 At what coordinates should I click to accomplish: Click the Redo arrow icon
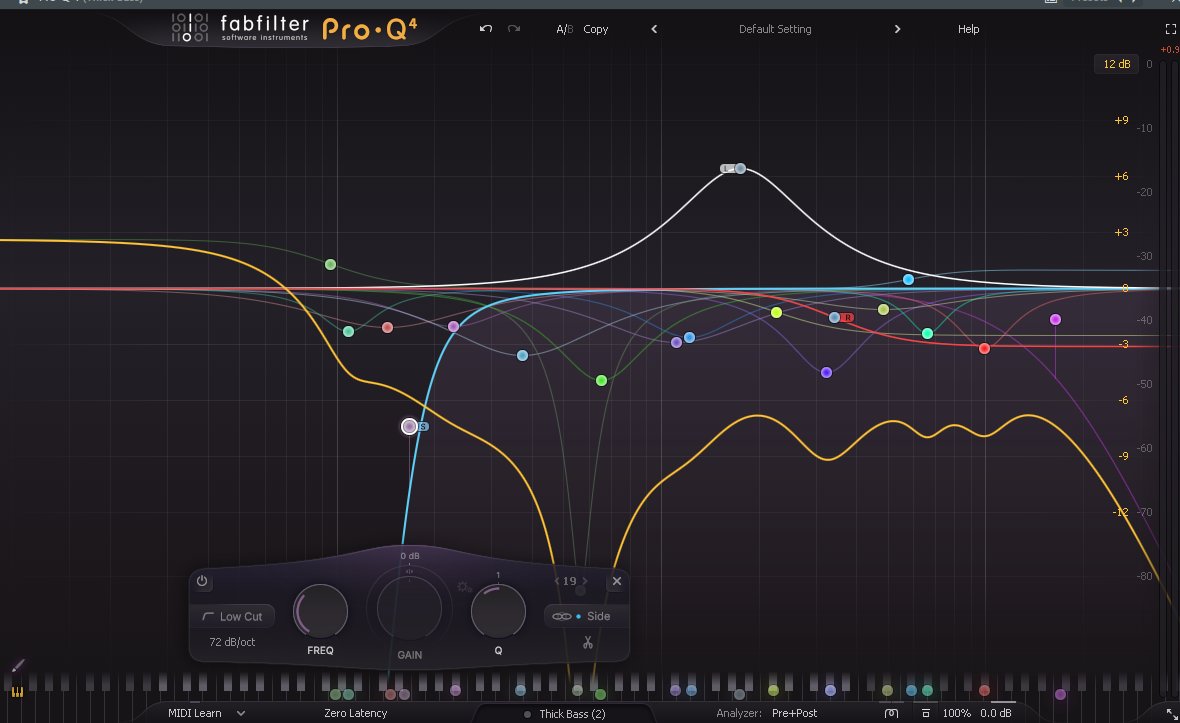click(514, 29)
